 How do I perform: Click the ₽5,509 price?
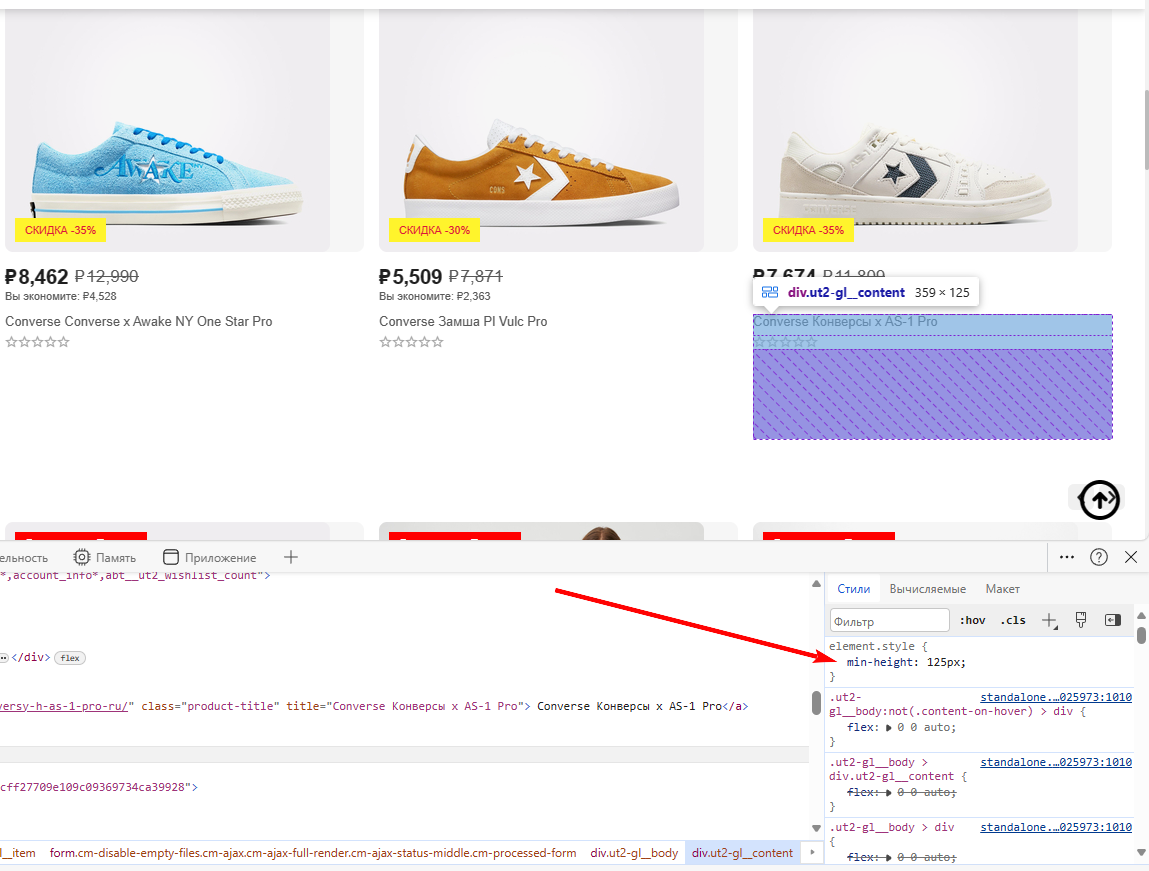[410, 277]
